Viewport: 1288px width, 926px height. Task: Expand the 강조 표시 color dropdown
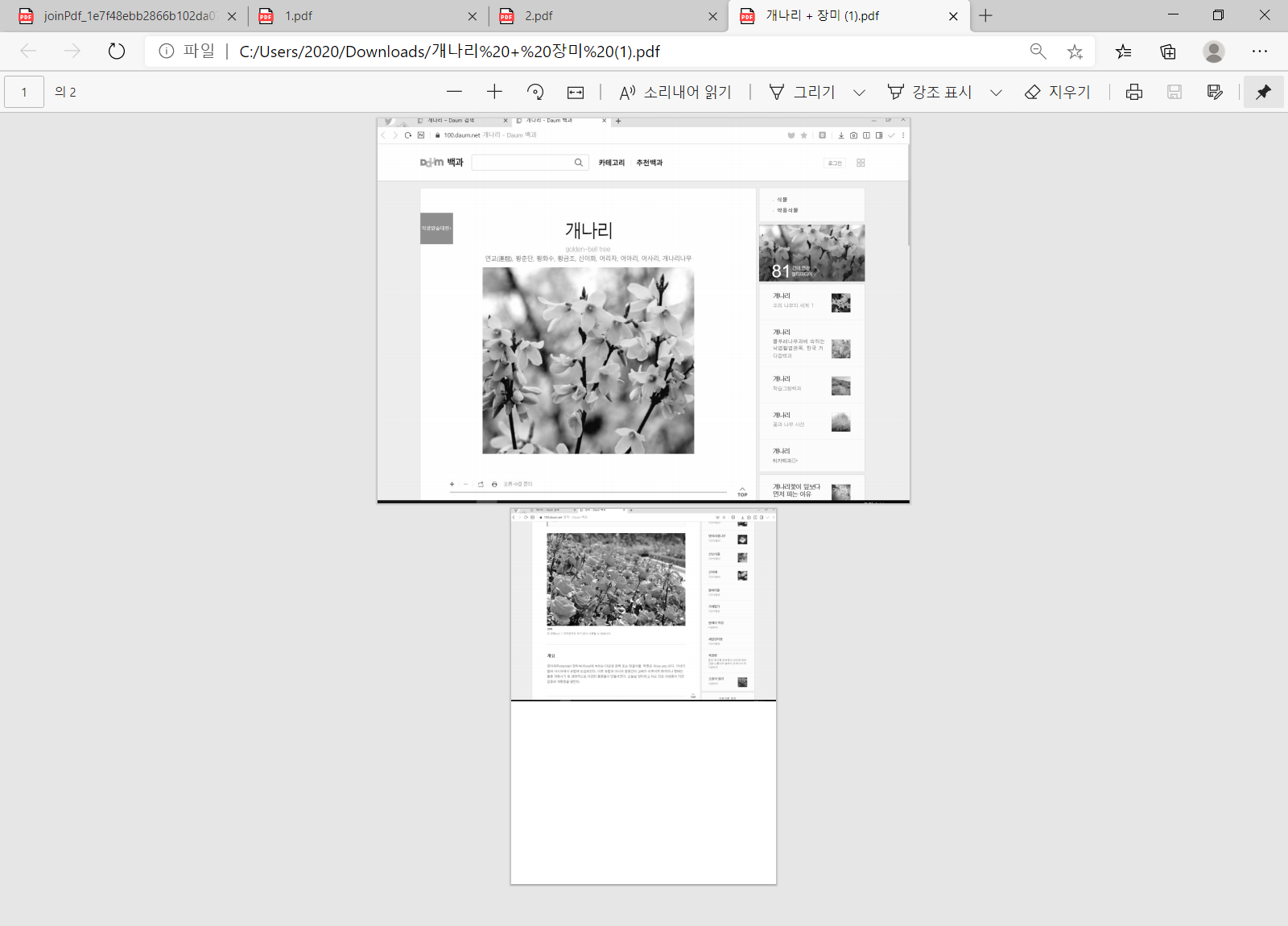996,92
